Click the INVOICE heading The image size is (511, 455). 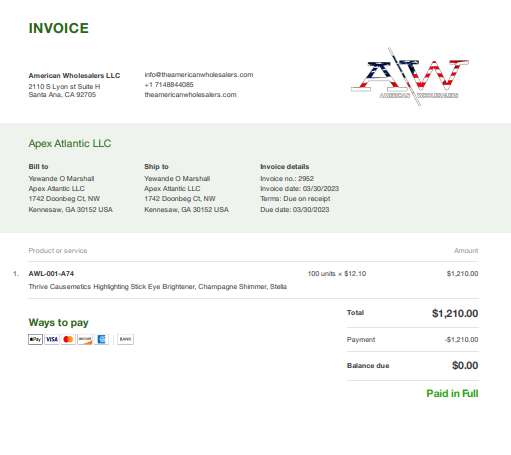[59, 28]
